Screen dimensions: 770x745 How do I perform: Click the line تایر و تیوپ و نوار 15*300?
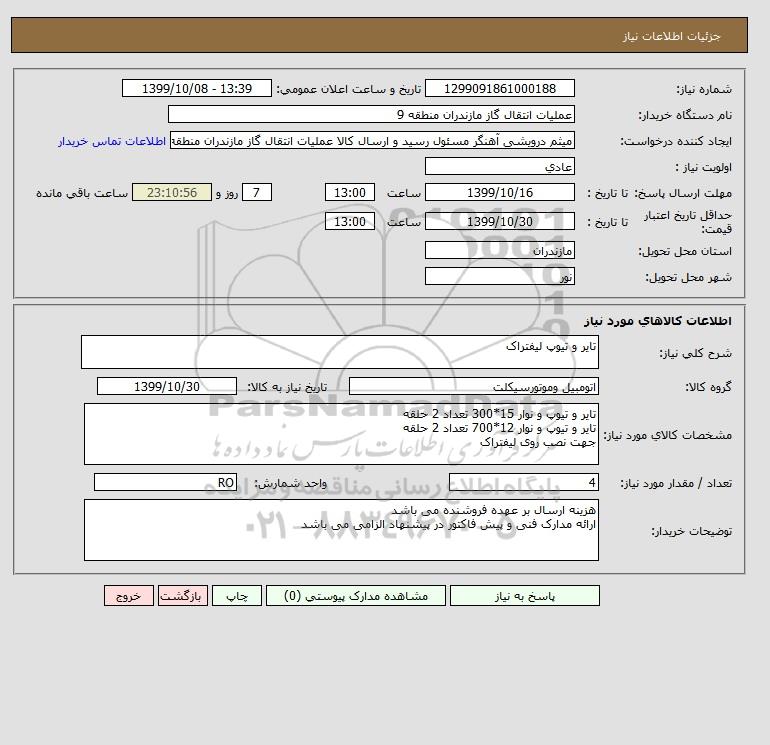(x=499, y=414)
